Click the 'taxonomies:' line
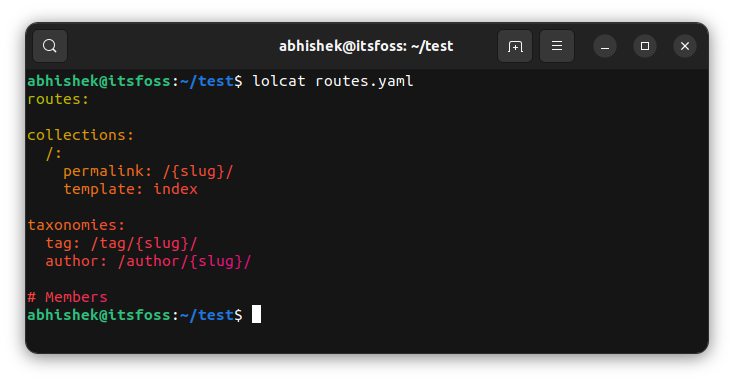This screenshot has height=382, width=734. pos(76,225)
